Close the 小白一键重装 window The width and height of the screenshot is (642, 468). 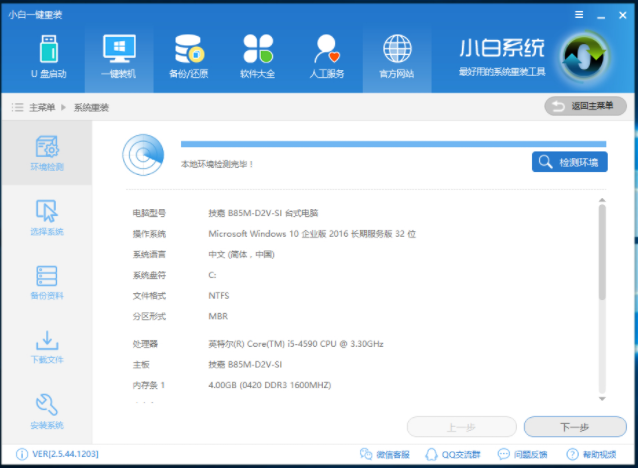pos(623,15)
